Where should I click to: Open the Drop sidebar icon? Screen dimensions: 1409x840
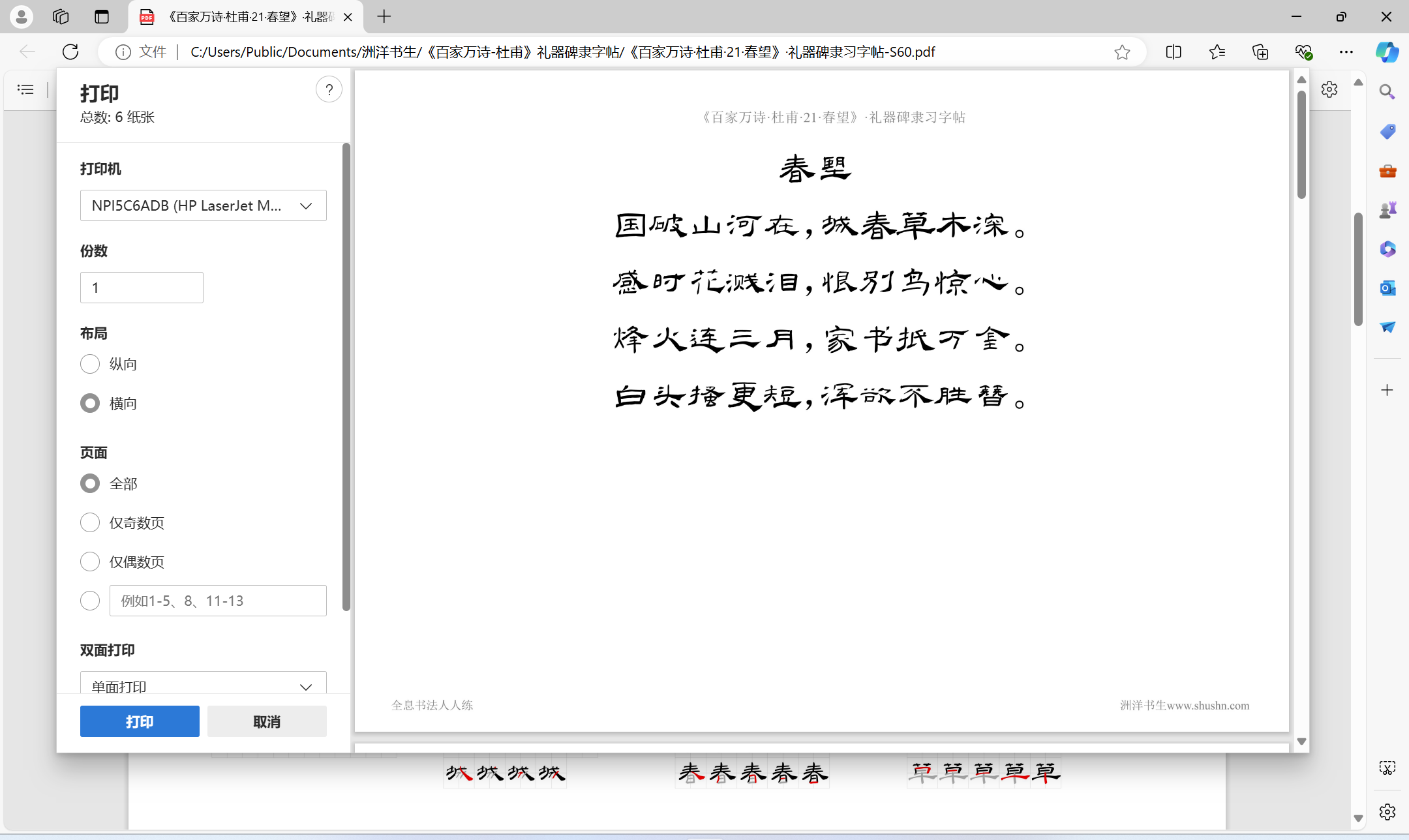[x=1387, y=327]
